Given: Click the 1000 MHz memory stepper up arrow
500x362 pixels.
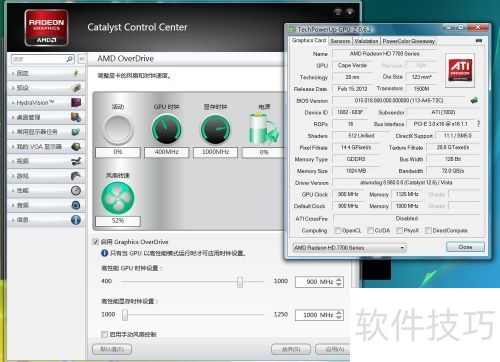Looking at the screenshot, I should tap(339, 312).
